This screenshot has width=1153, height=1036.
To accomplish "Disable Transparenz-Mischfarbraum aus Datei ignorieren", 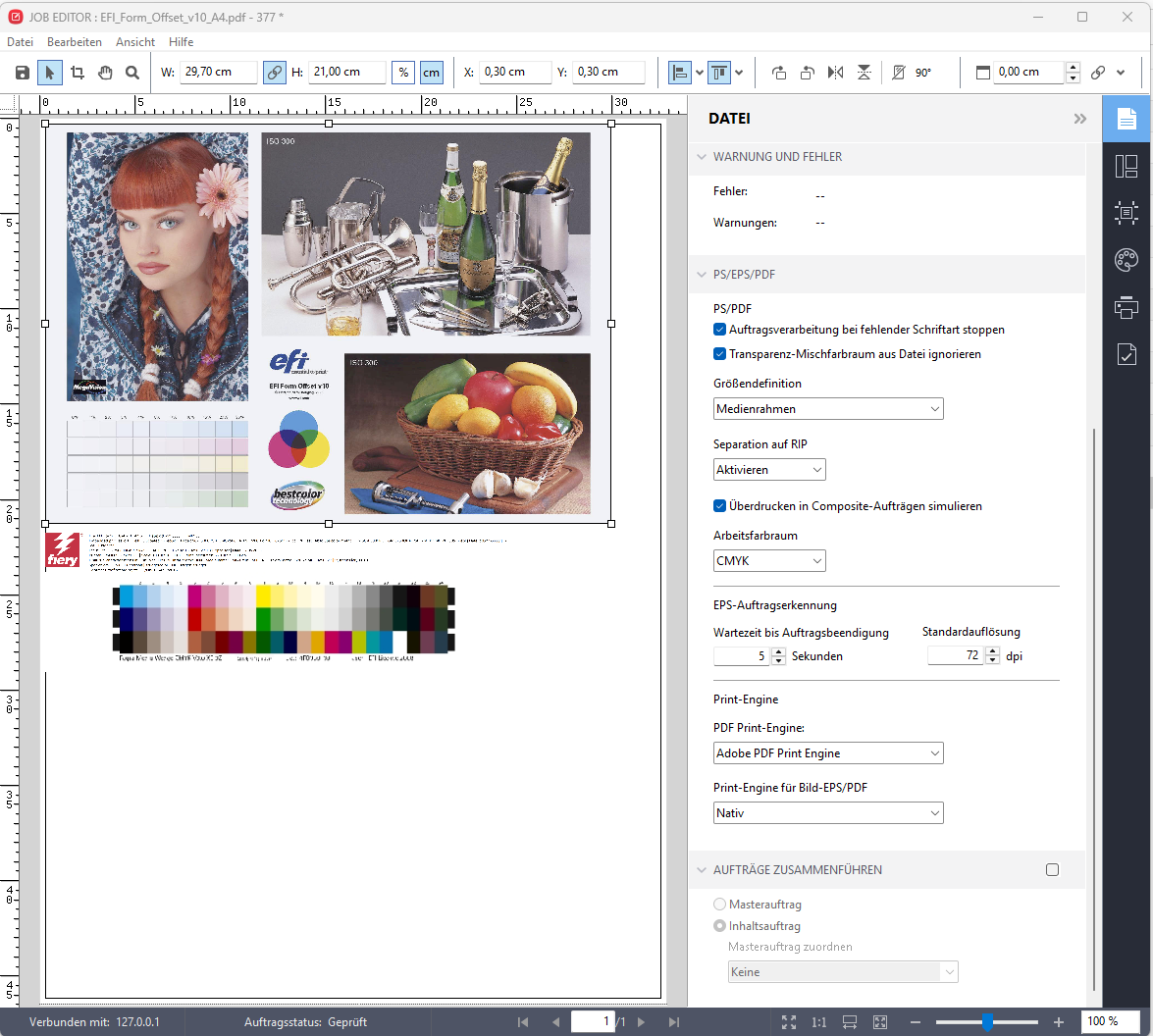I will pyautogui.click(x=719, y=354).
